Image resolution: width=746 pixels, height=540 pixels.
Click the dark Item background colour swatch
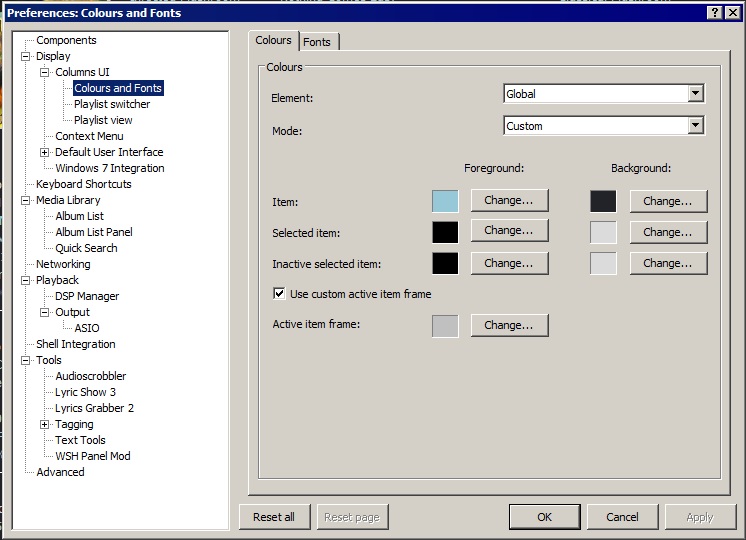point(603,201)
